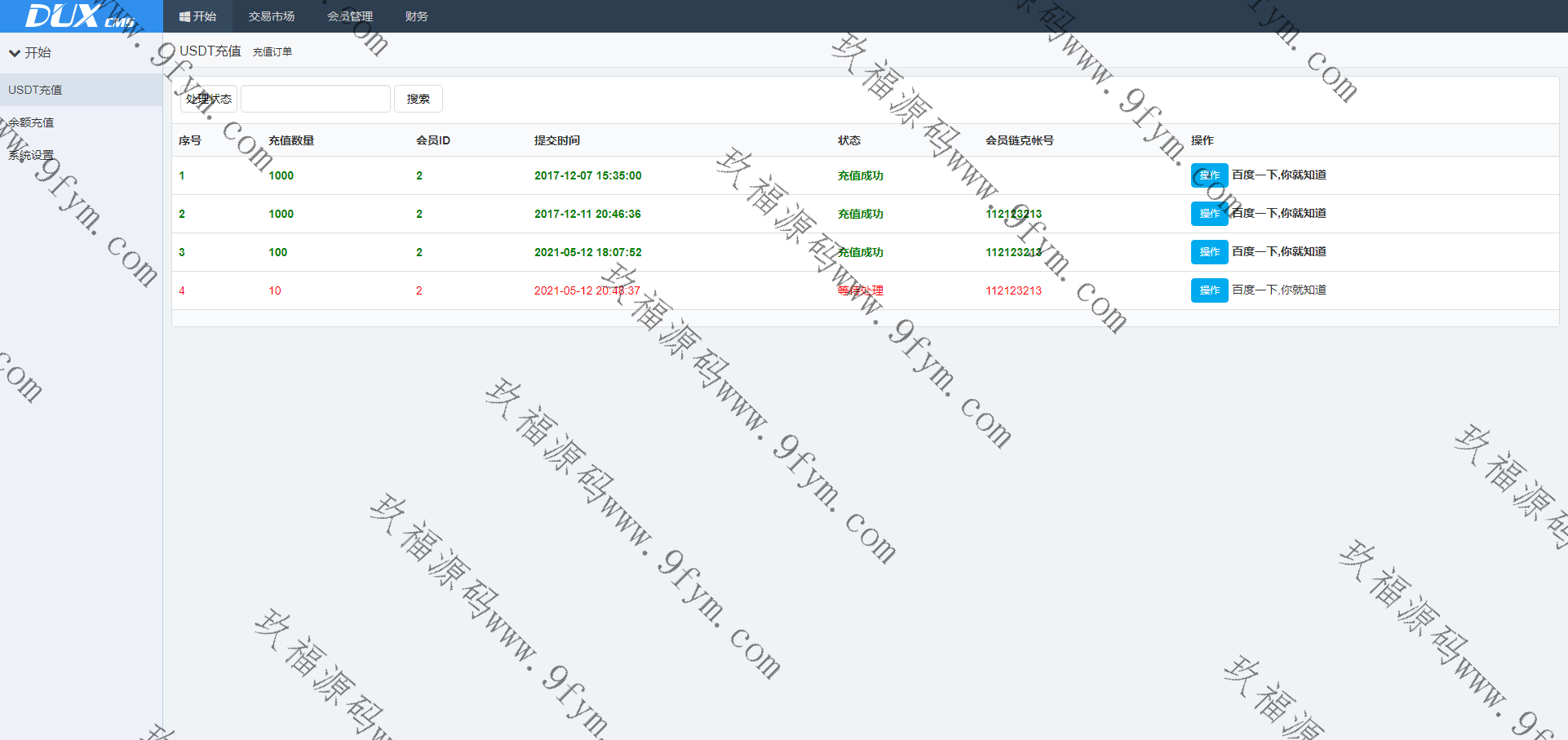Collapse the 开始 sidebar section chevron
The height and width of the screenshot is (740, 1568).
15,53
